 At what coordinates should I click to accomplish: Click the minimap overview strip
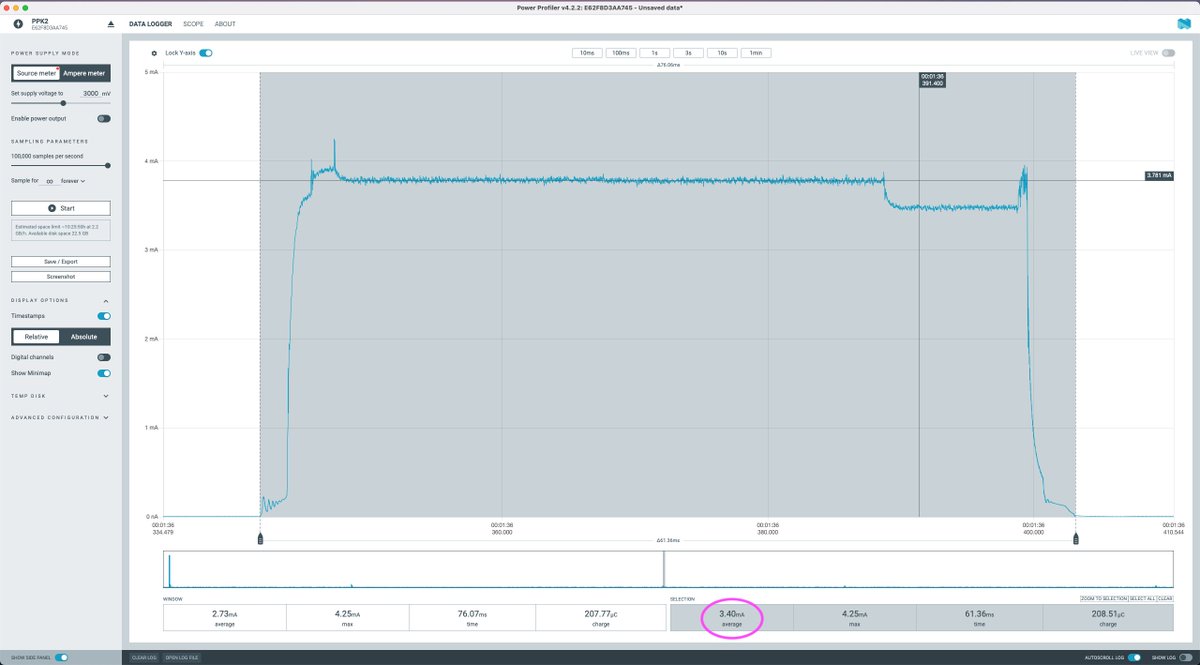coord(668,569)
